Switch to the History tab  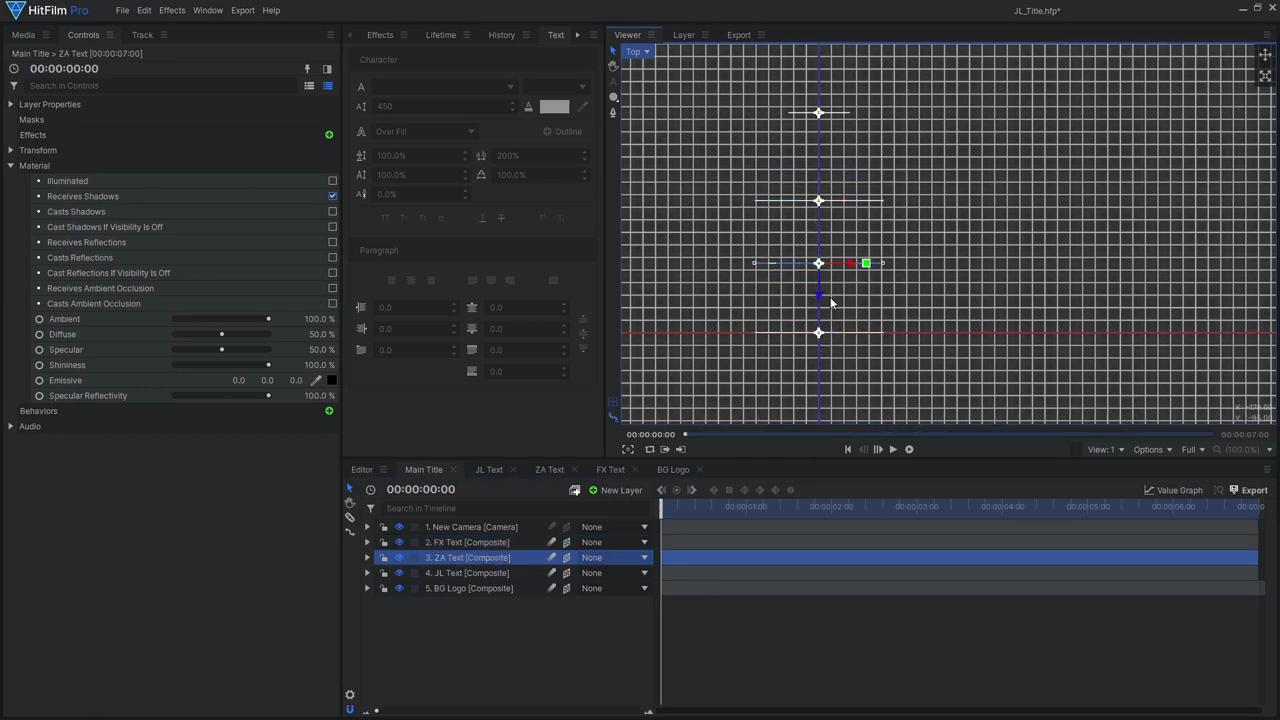click(501, 35)
